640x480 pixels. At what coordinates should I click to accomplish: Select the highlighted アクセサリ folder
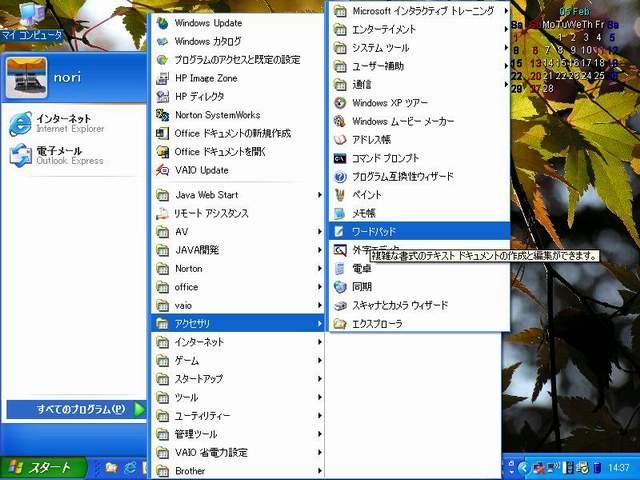point(238,324)
